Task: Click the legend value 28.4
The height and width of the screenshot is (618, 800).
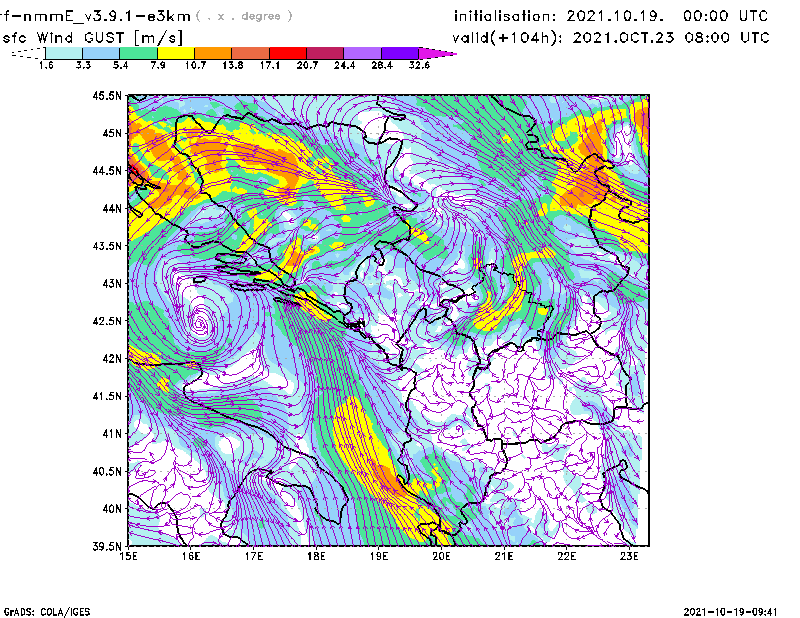Action: [x=382, y=65]
